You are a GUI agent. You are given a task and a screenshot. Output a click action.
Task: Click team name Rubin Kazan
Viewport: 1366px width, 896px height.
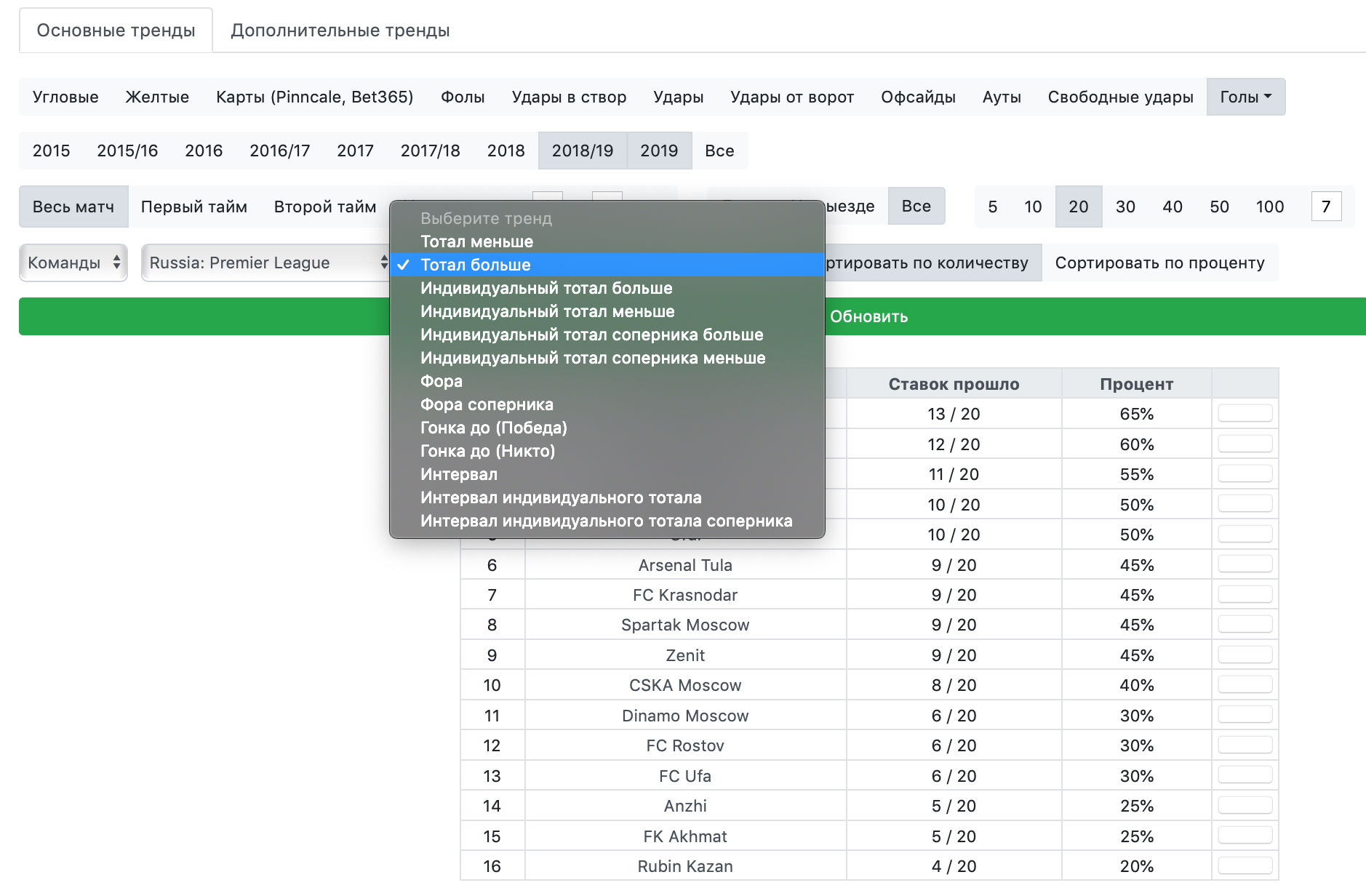click(x=685, y=866)
